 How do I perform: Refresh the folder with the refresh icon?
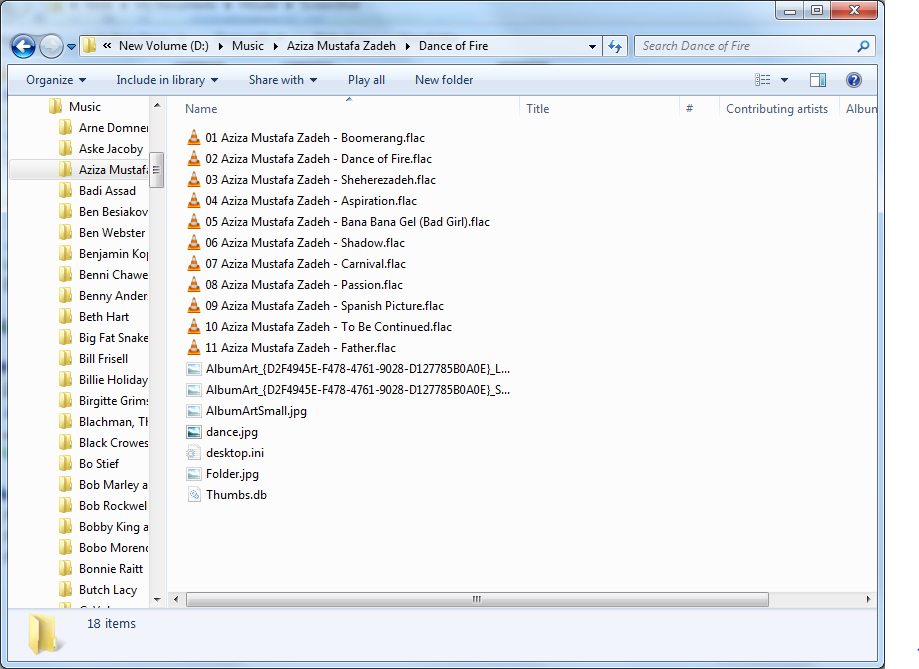[615, 46]
